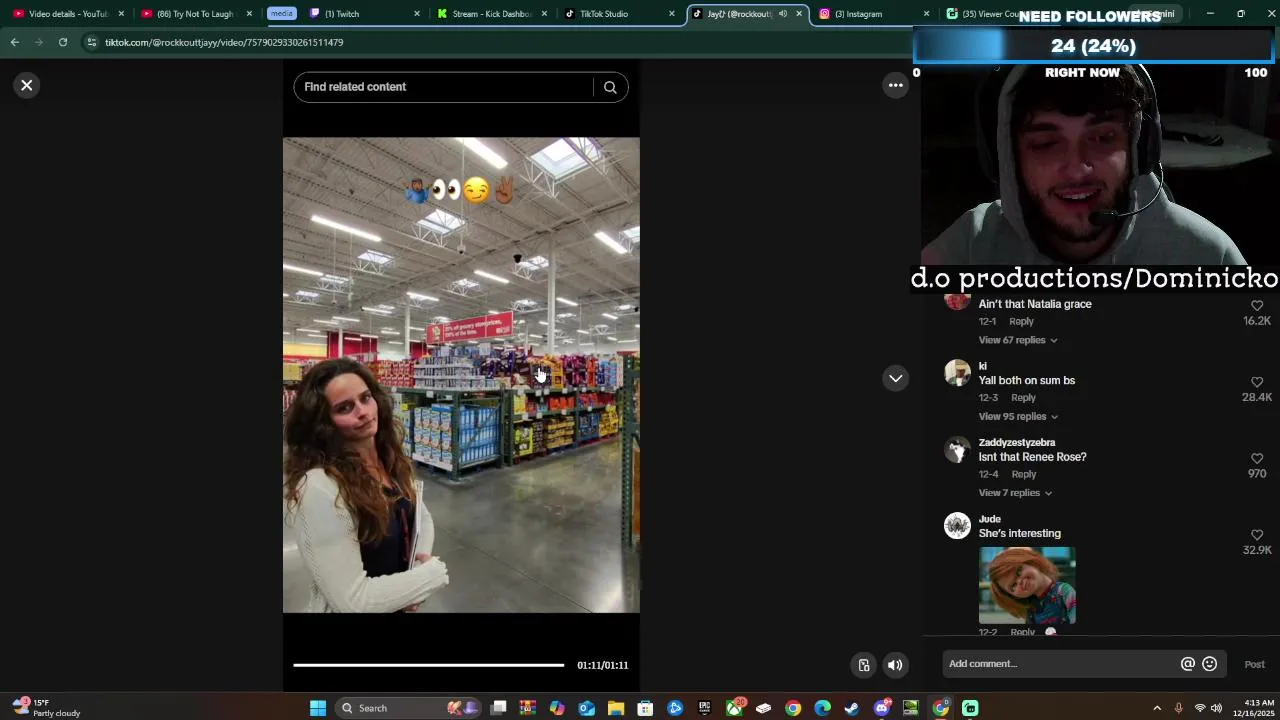This screenshot has height=720, width=1280.
Task: Open Xbox app from the taskbar
Action: 734,708
